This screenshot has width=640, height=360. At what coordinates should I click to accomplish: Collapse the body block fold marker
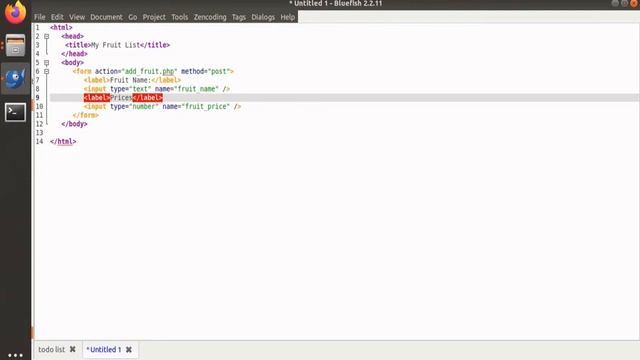click(47, 63)
